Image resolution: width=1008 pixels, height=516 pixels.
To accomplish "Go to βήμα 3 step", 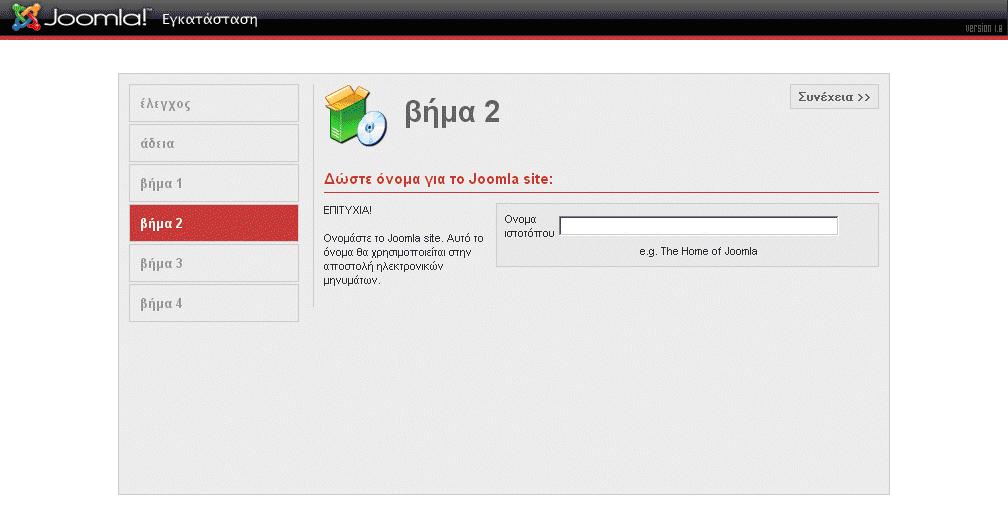I will (214, 263).
